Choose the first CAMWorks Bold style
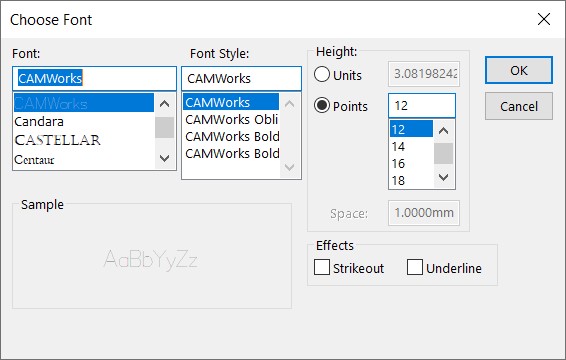 [231, 136]
